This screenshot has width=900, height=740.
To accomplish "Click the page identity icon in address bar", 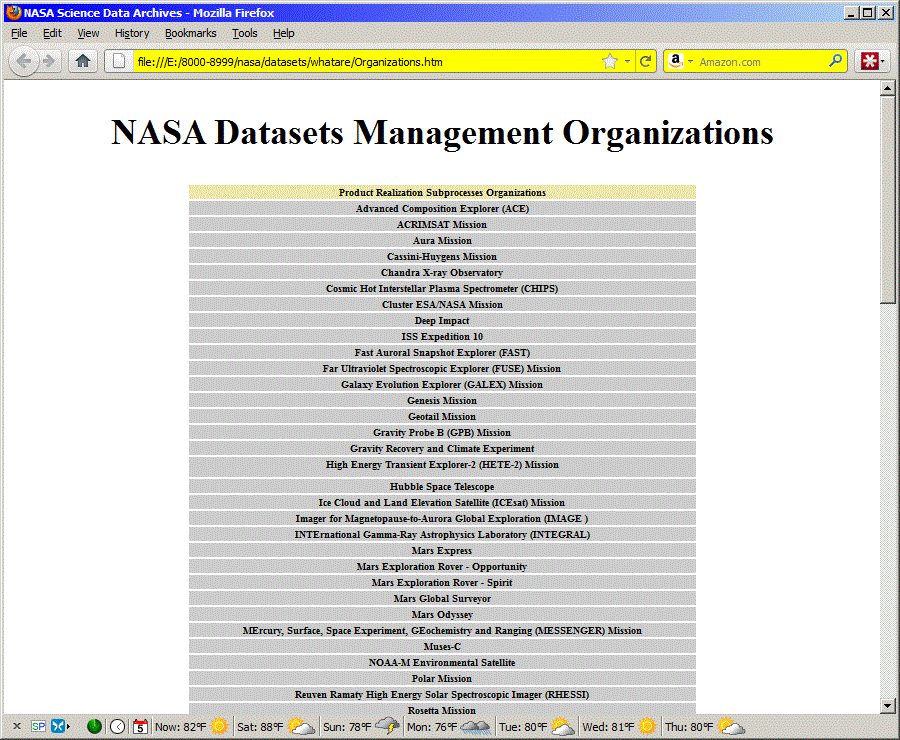I will (x=119, y=61).
